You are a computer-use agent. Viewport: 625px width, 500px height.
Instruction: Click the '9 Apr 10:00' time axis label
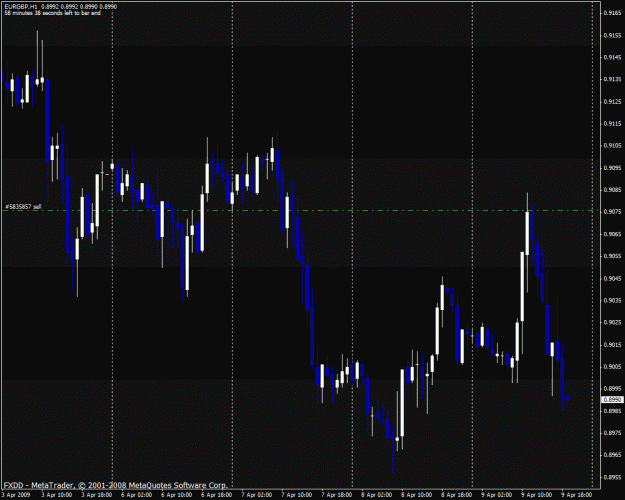click(537, 495)
